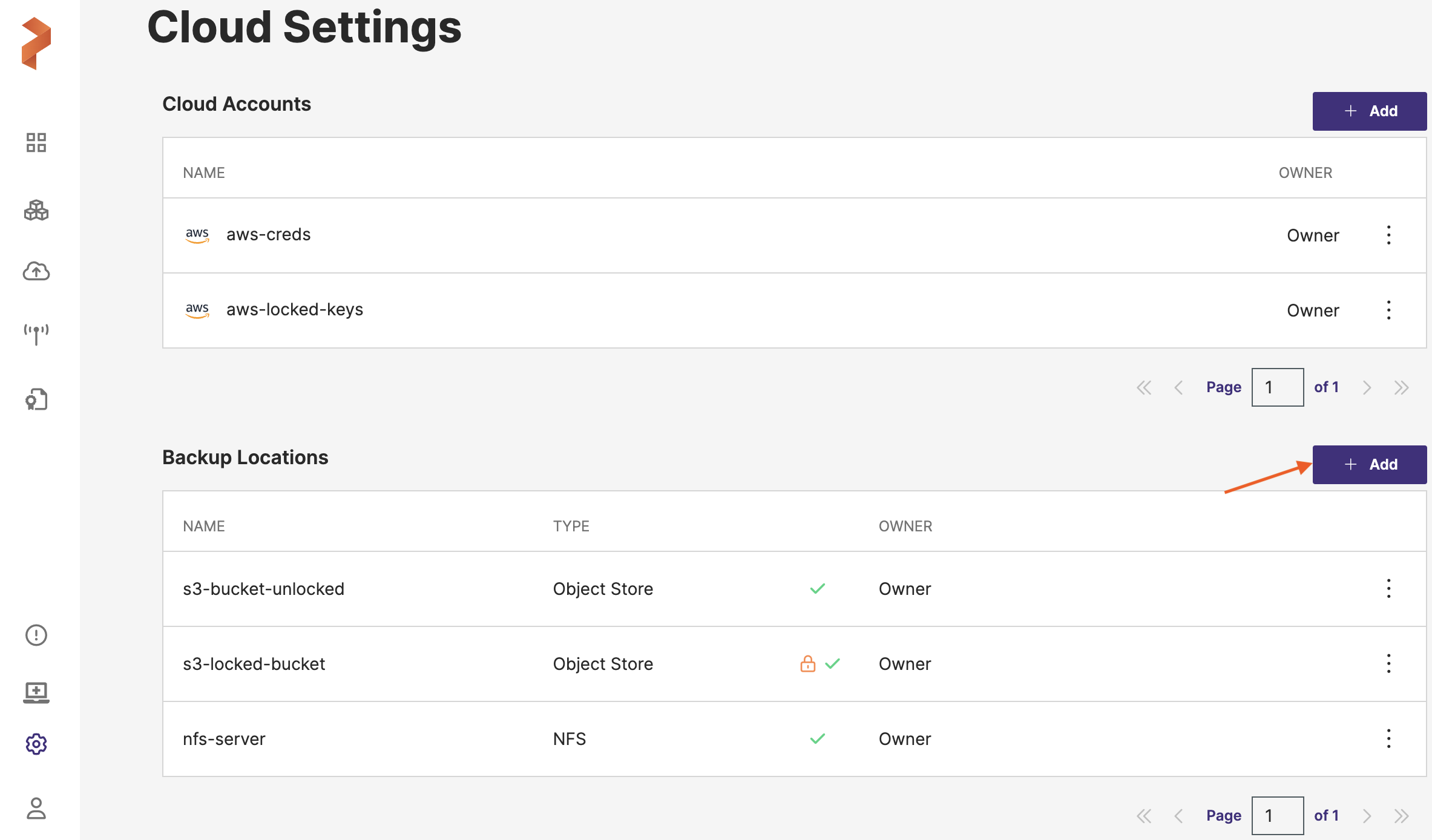The height and width of the screenshot is (840, 1432).
Task: Open the user profile icon
Action: [x=36, y=809]
